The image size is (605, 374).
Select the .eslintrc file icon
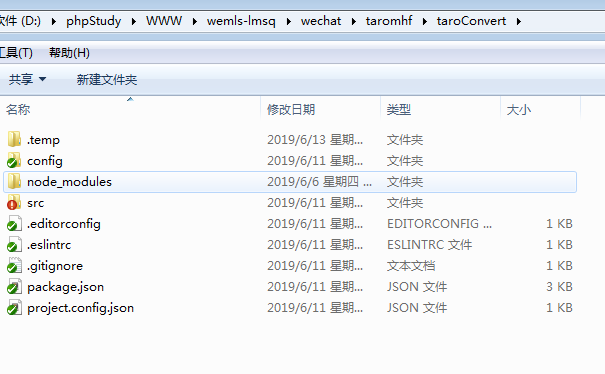point(14,245)
